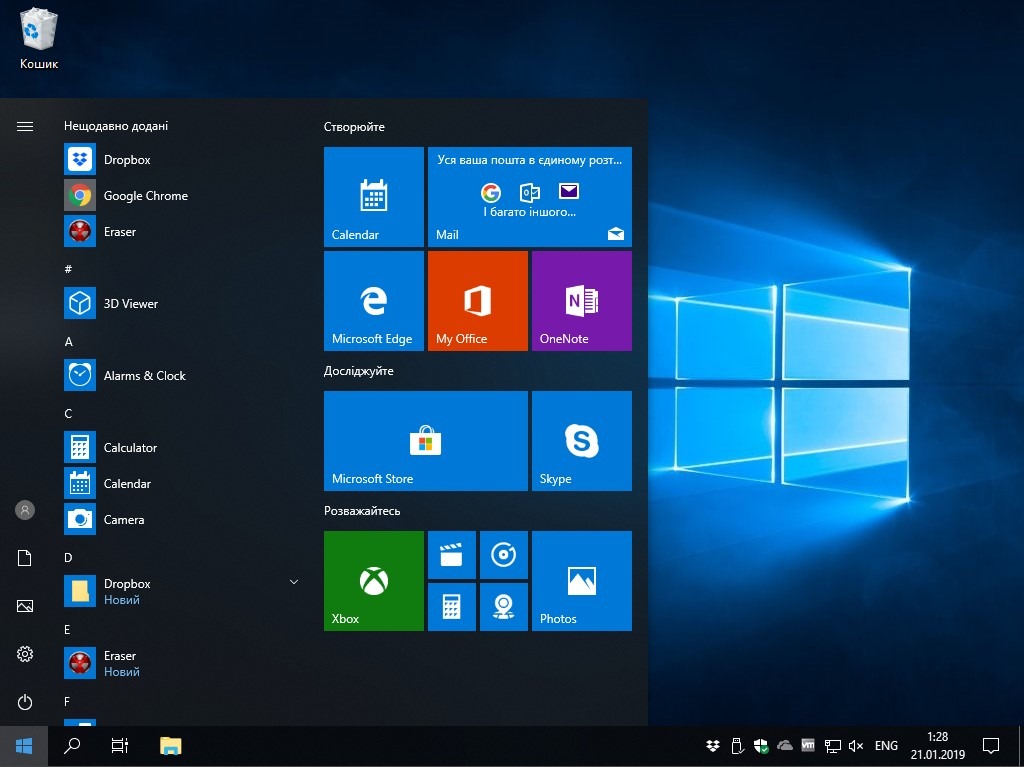Viewport: 1024px width, 767px height.
Task: Open clock and date 1:28 flyout
Action: (x=937, y=745)
